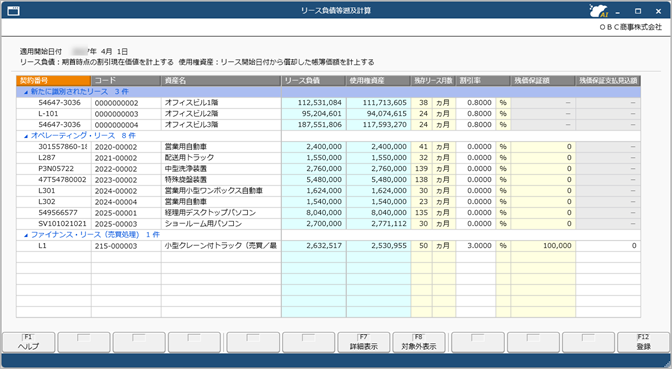The width and height of the screenshot is (672, 369).
Task: Click contract number SV101021021 cell
Action: pyautogui.click(x=54, y=224)
